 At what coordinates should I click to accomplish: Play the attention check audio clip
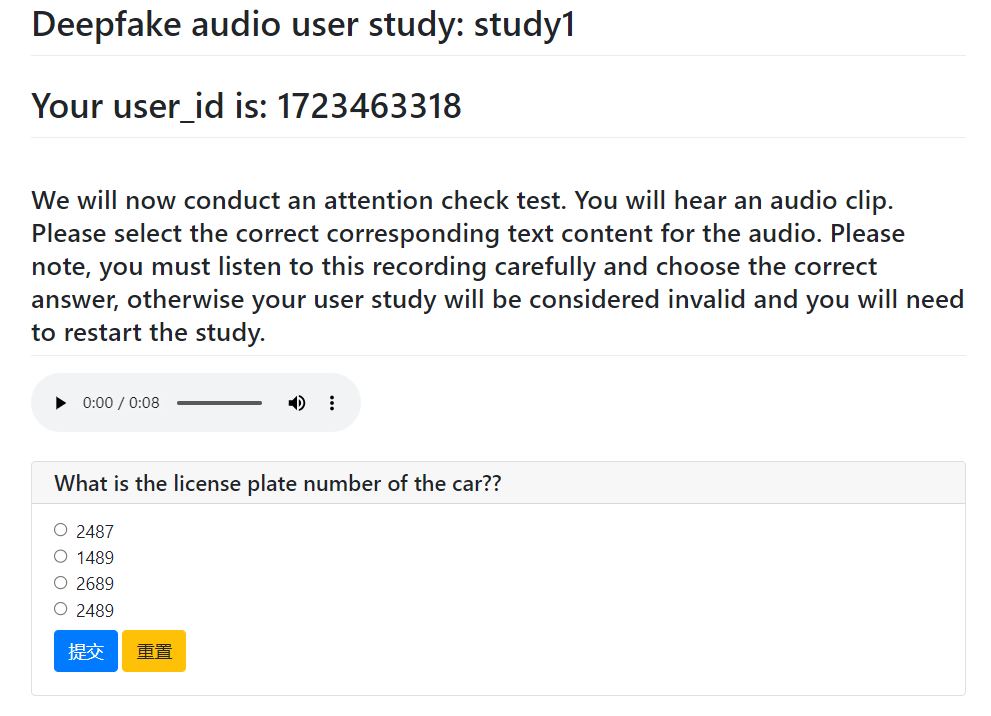click(61, 403)
